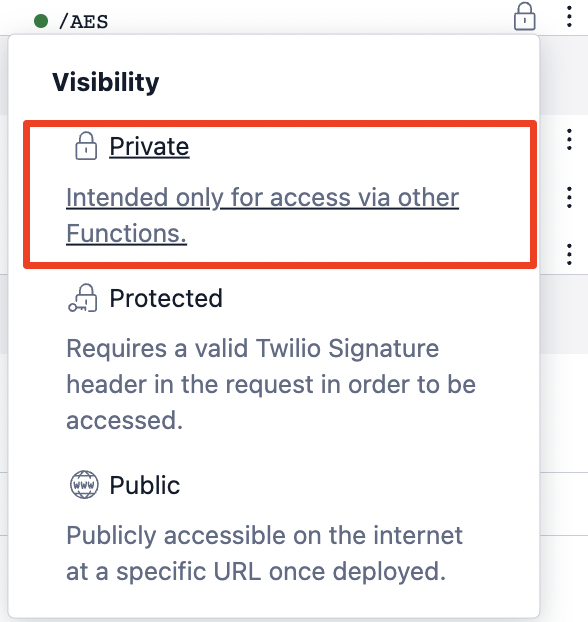This screenshot has height=622, width=588.
Task: Open the three-dot menu beside the 'Intended only' text
Action: click(x=569, y=197)
